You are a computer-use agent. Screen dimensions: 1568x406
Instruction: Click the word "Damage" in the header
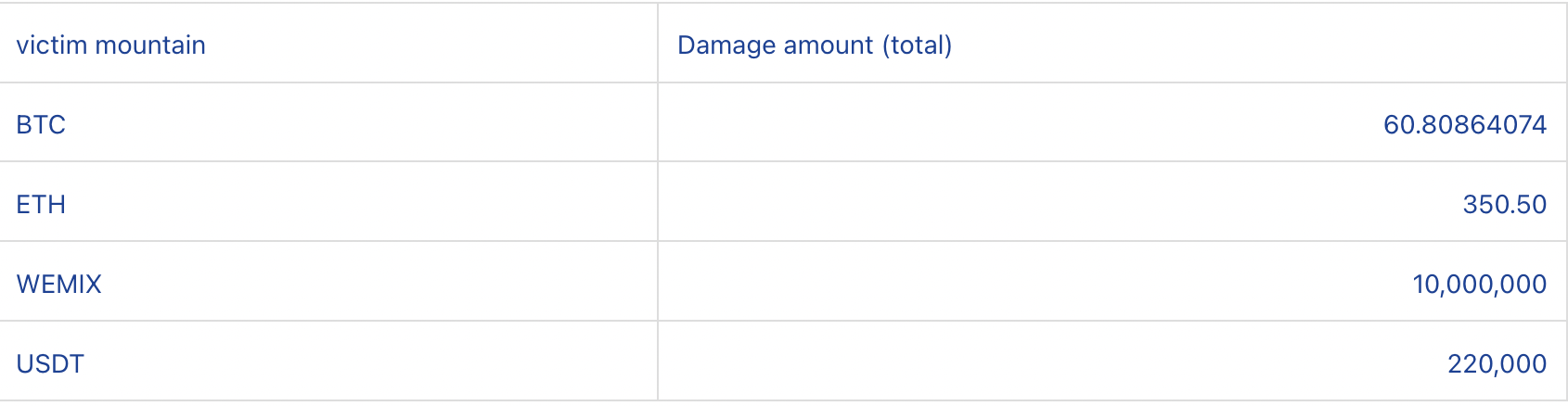coord(730,45)
